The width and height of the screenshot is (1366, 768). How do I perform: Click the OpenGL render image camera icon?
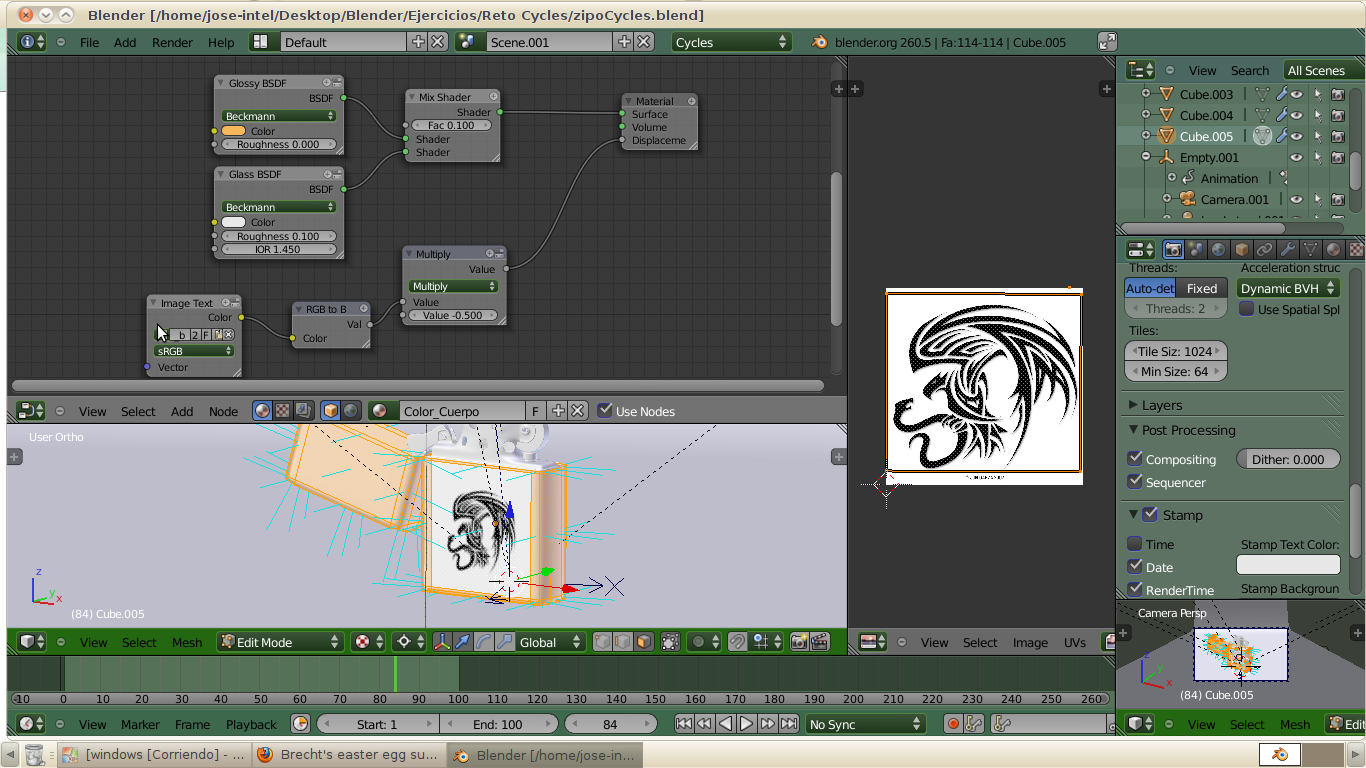pyautogui.click(x=799, y=642)
